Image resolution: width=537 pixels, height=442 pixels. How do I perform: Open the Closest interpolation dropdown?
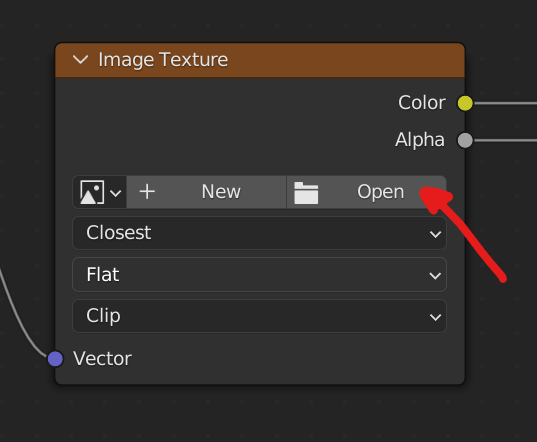tap(259, 233)
